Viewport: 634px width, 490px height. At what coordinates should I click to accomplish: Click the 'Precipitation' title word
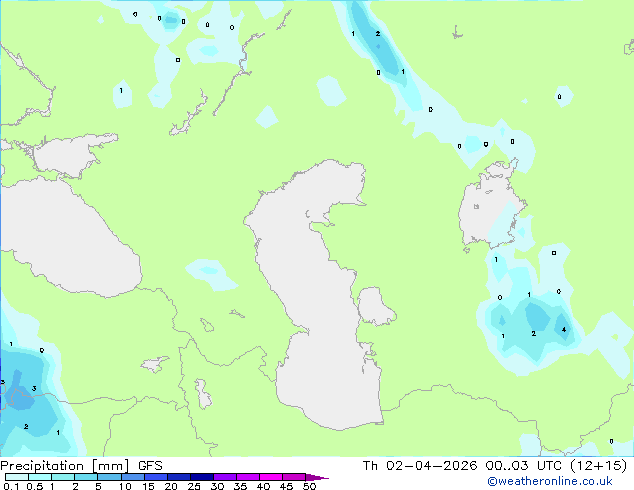[x=42, y=466]
